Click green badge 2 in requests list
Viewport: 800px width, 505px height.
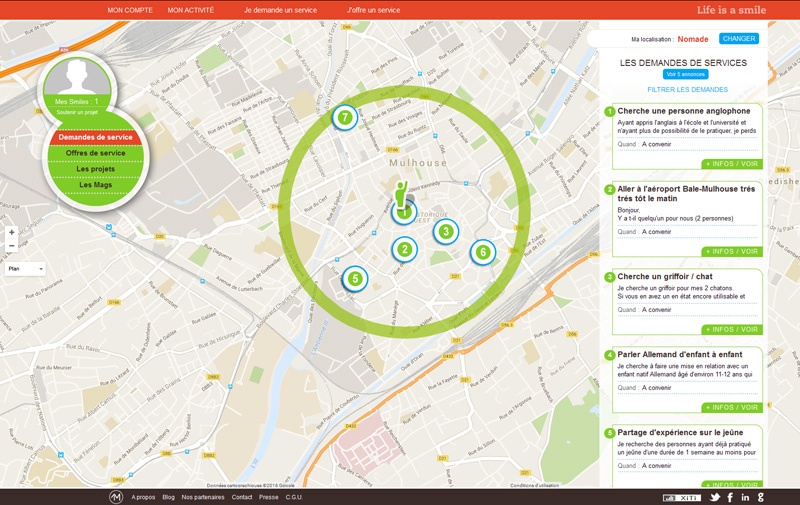[610, 189]
